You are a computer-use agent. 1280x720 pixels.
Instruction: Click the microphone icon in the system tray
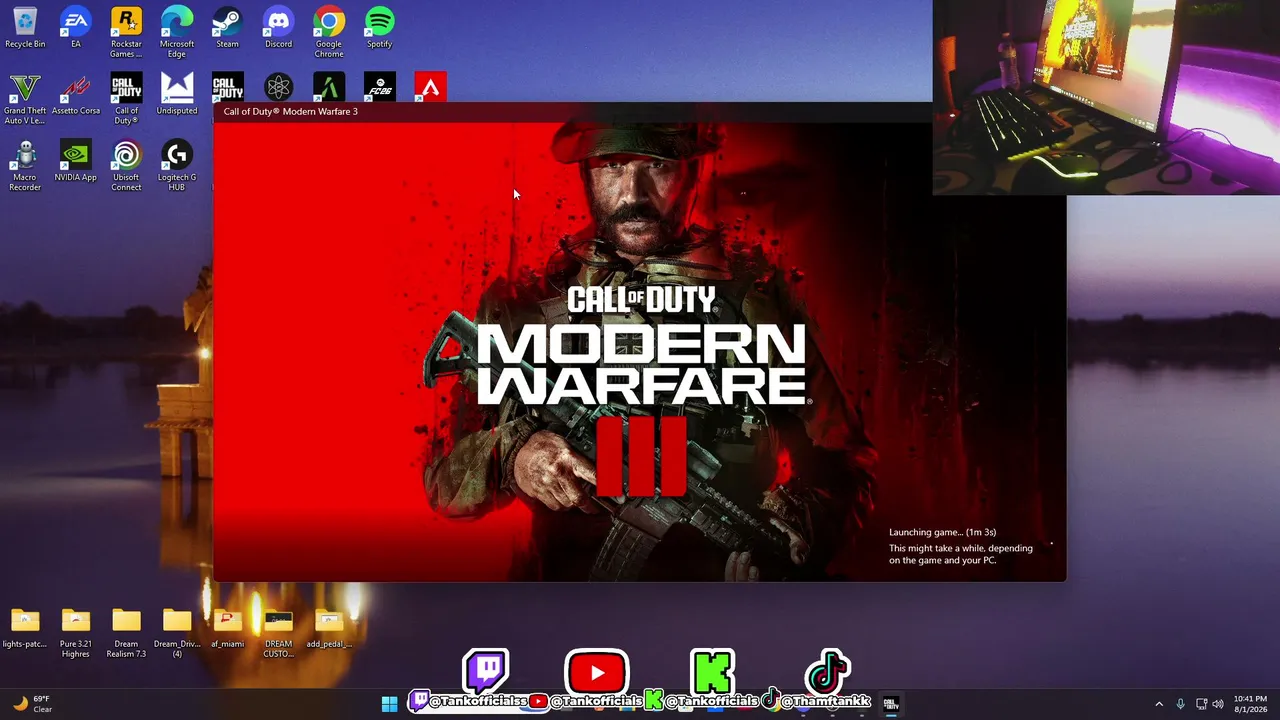pyautogui.click(x=1181, y=704)
